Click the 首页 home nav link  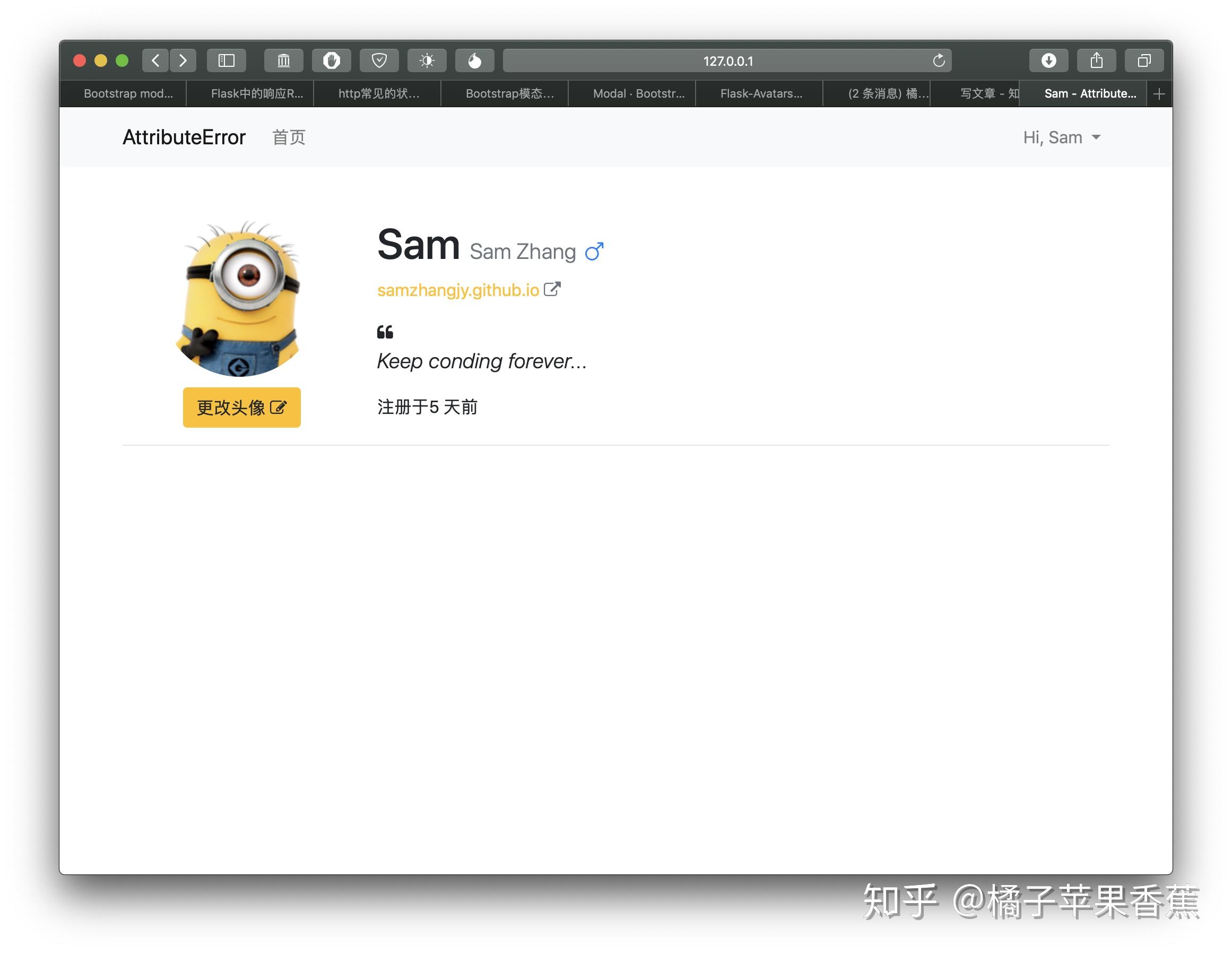[x=289, y=137]
